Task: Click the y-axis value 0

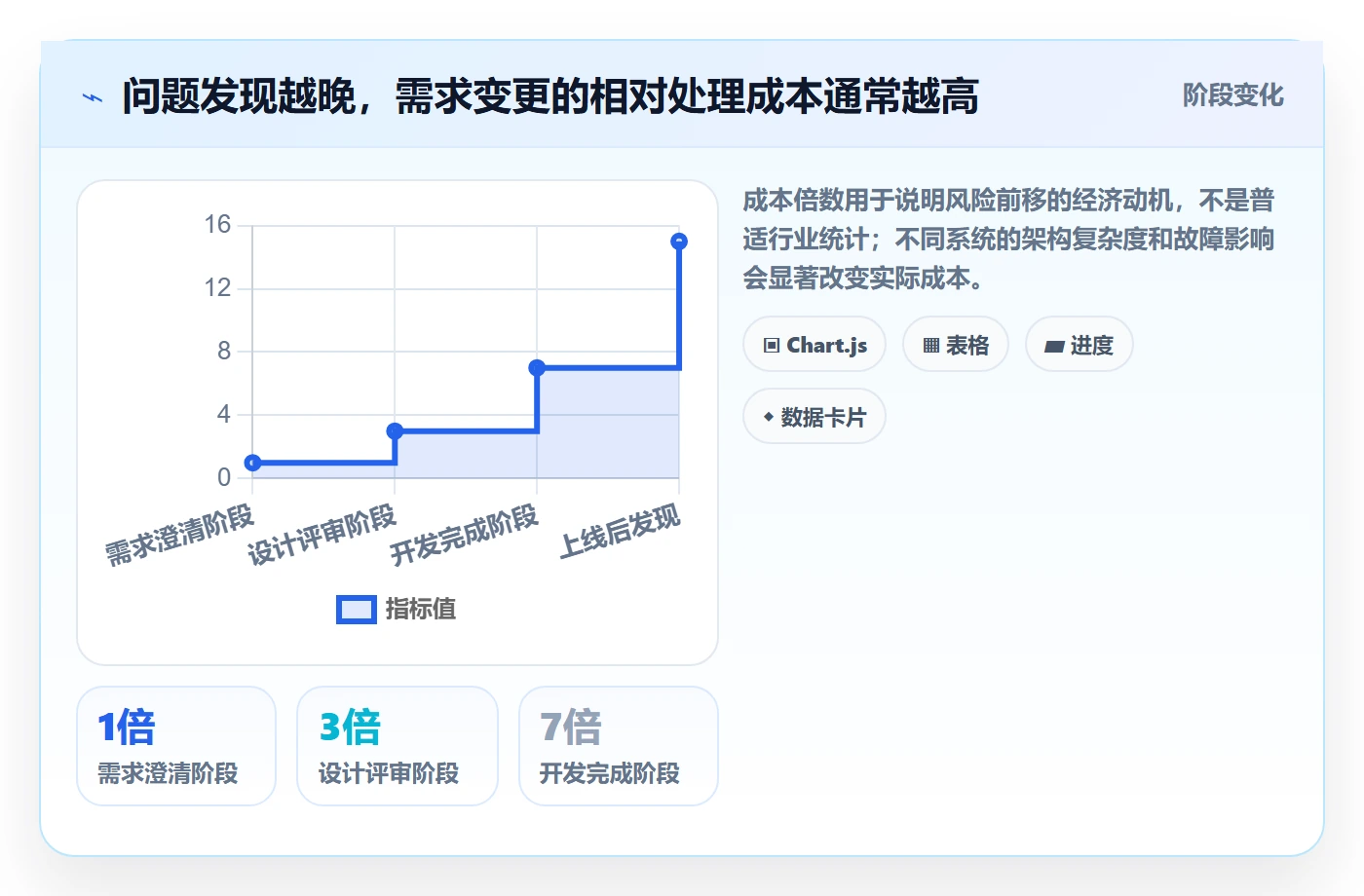Action: (x=224, y=477)
